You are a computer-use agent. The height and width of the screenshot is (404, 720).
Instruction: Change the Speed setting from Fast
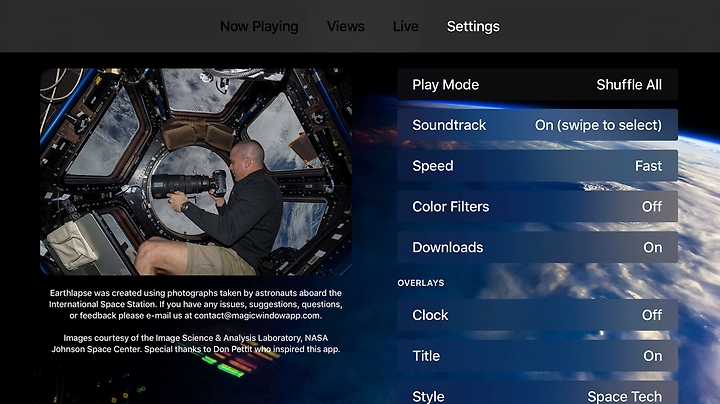tap(537, 166)
